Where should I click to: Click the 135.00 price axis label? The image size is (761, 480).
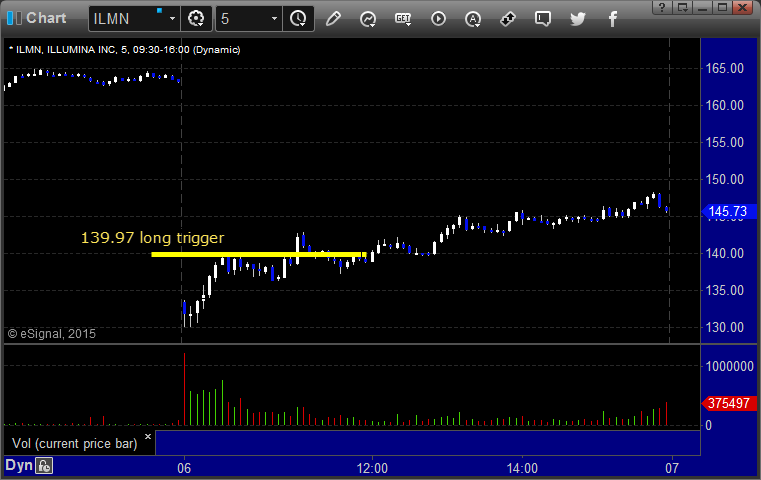[725, 290]
